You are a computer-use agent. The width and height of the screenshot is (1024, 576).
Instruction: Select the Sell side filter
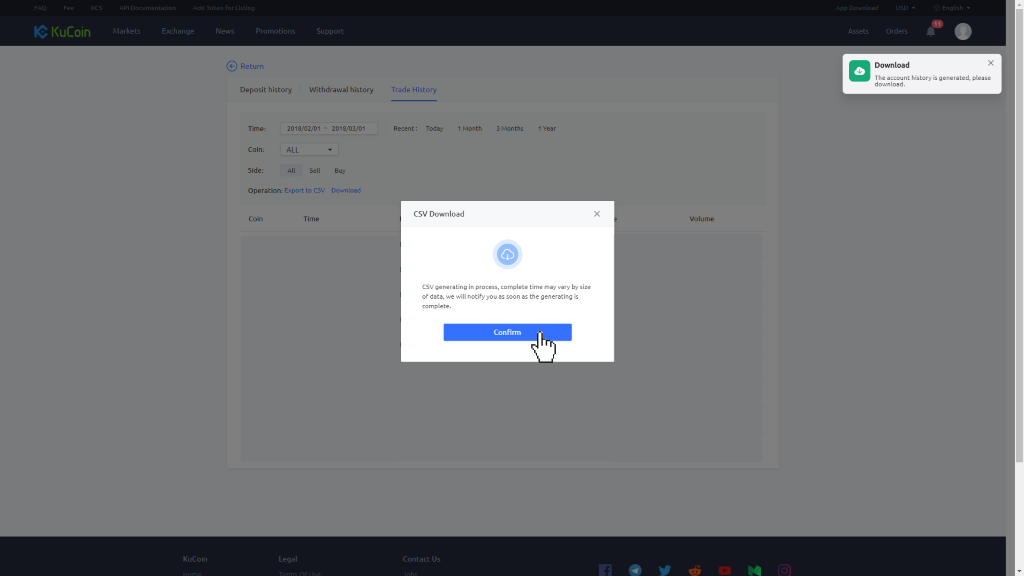point(315,171)
